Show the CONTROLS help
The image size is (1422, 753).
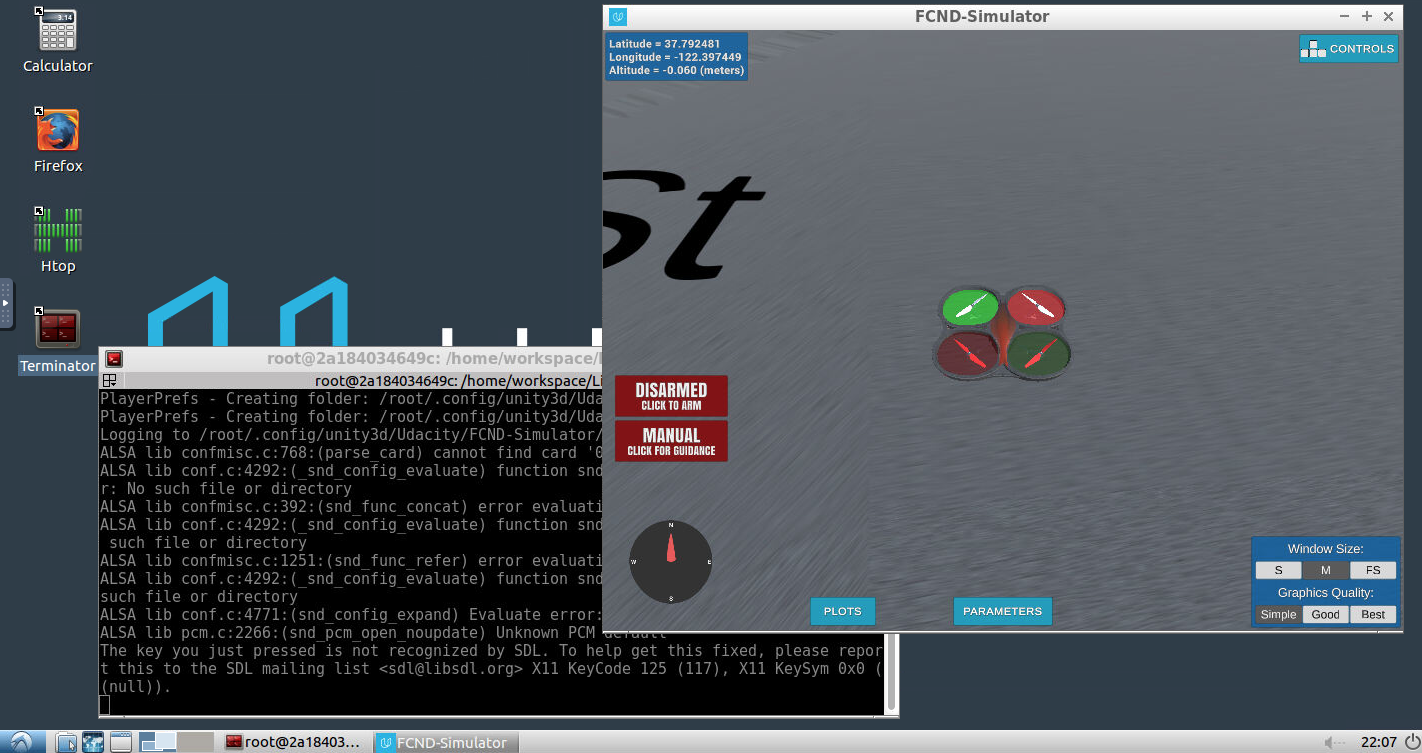(1349, 48)
